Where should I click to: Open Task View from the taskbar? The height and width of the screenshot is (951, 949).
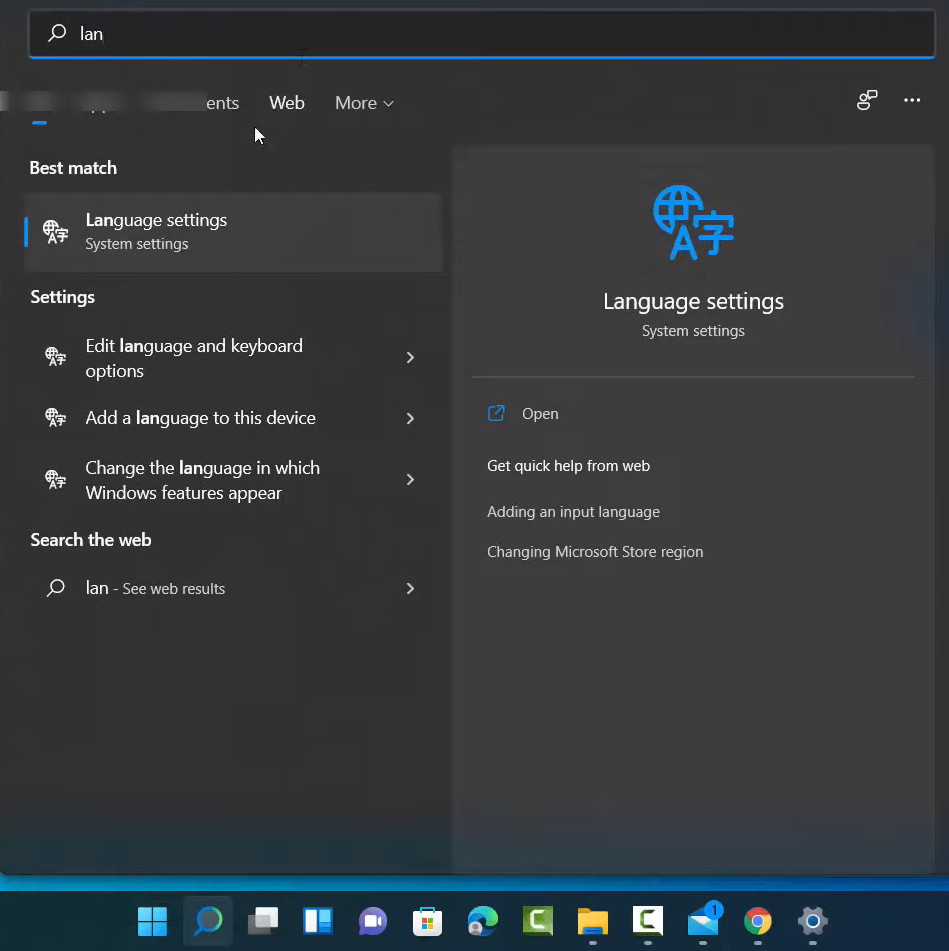pos(263,920)
